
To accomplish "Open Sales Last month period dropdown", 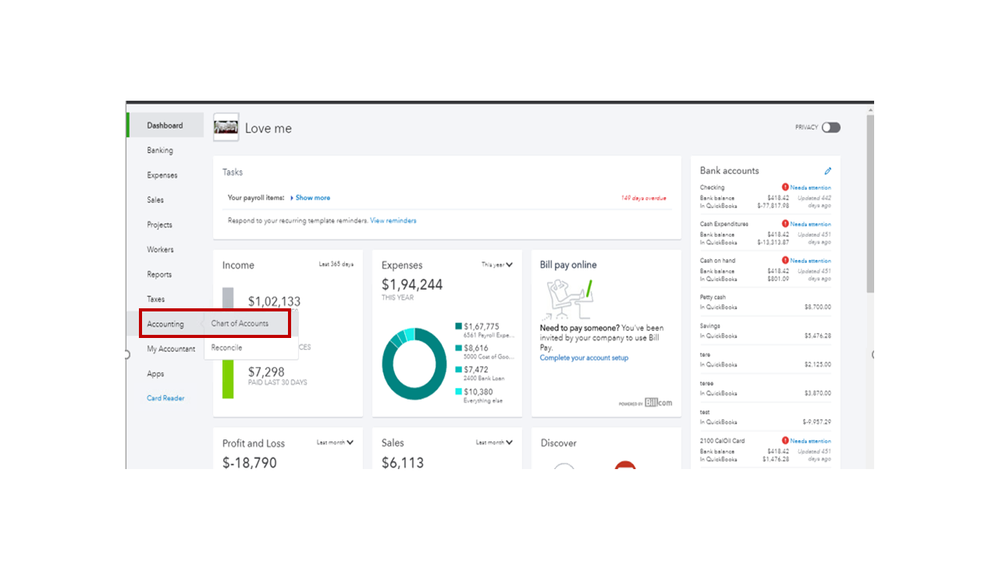I will tap(494, 442).
